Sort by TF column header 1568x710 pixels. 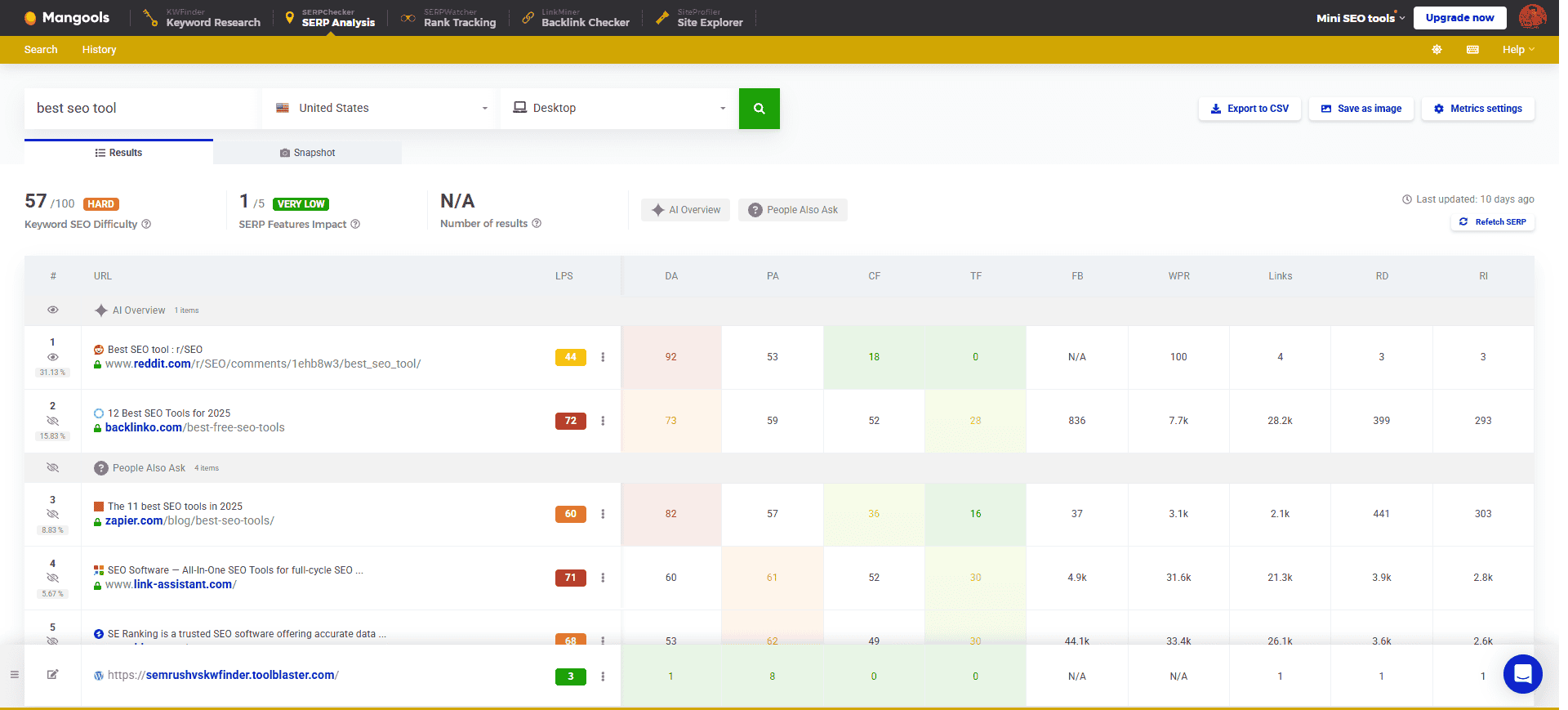click(x=976, y=276)
